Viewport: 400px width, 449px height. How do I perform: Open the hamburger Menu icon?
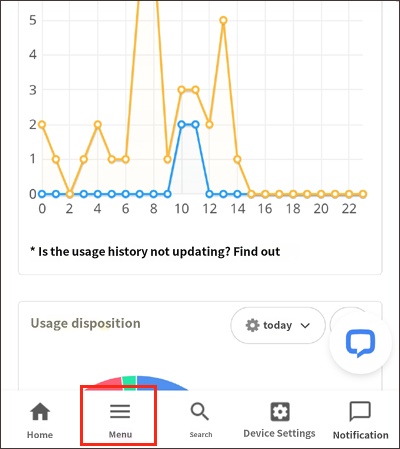click(x=120, y=411)
